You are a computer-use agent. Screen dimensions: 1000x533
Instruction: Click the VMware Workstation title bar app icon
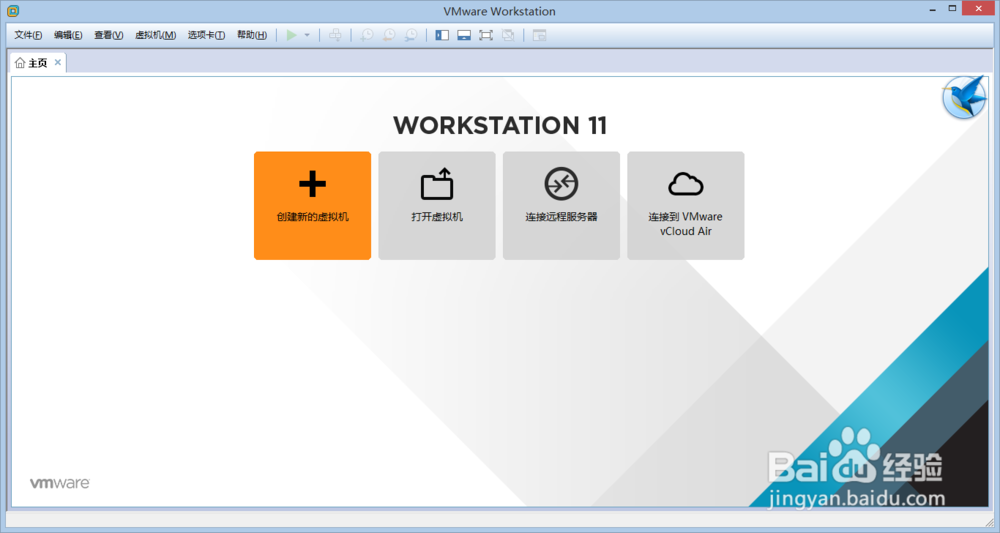[13, 11]
